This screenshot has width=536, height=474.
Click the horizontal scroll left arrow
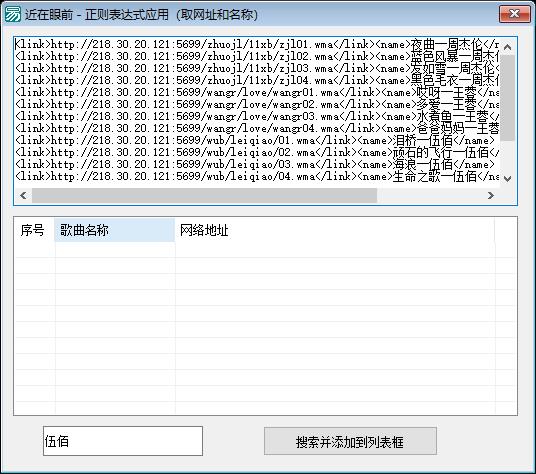pyautogui.click(x=23, y=195)
